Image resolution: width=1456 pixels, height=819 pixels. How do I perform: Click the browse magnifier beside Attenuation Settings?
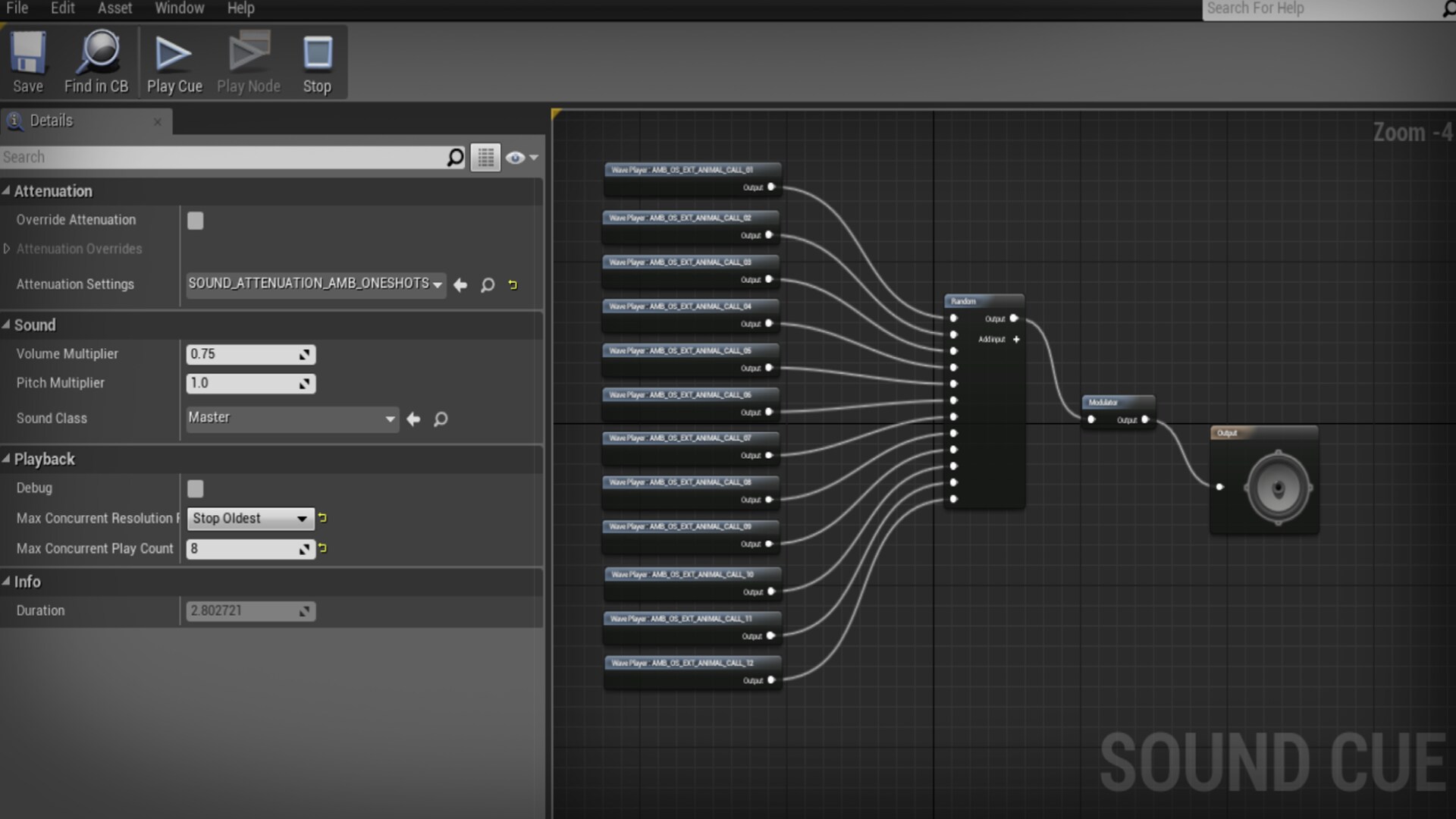point(487,285)
